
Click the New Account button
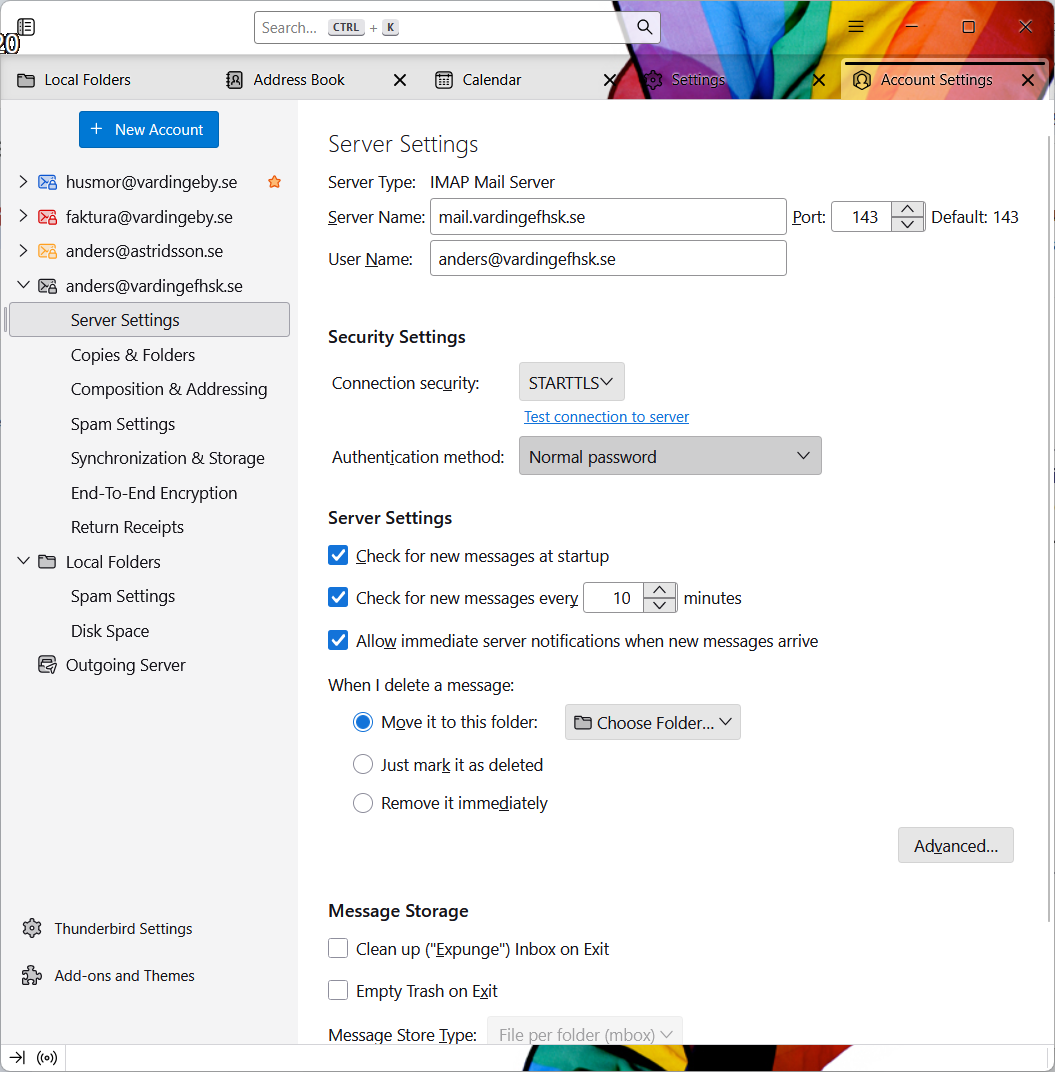149,129
